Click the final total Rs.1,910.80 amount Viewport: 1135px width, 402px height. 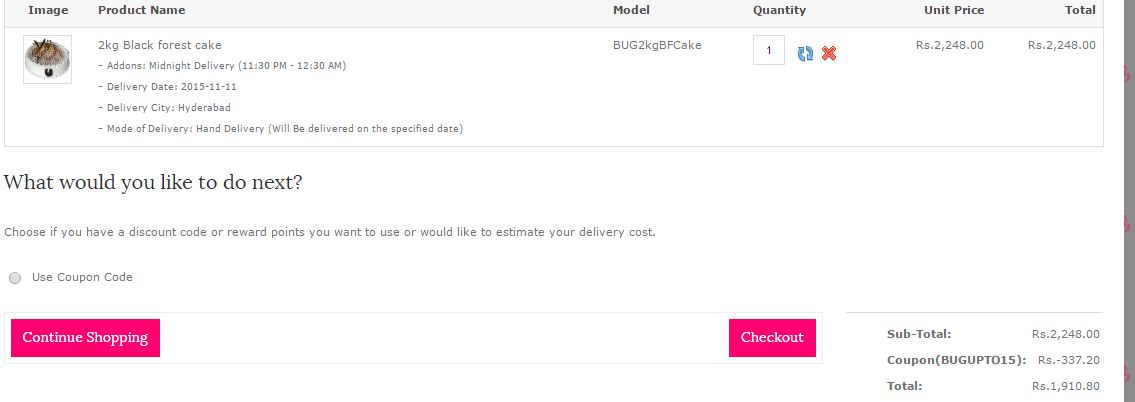click(x=1066, y=386)
